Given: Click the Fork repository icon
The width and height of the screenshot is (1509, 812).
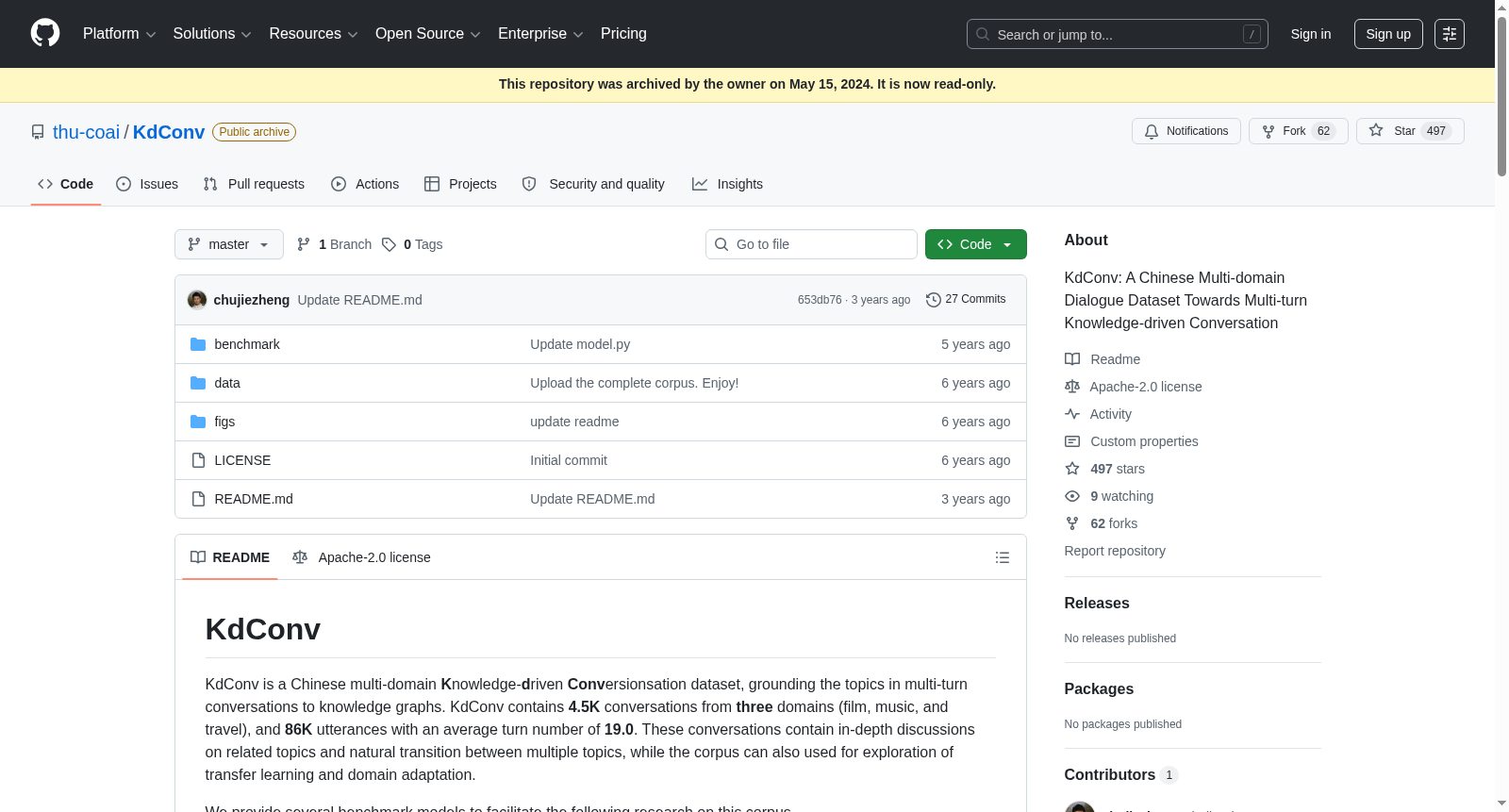Looking at the screenshot, I should pos(1269,131).
